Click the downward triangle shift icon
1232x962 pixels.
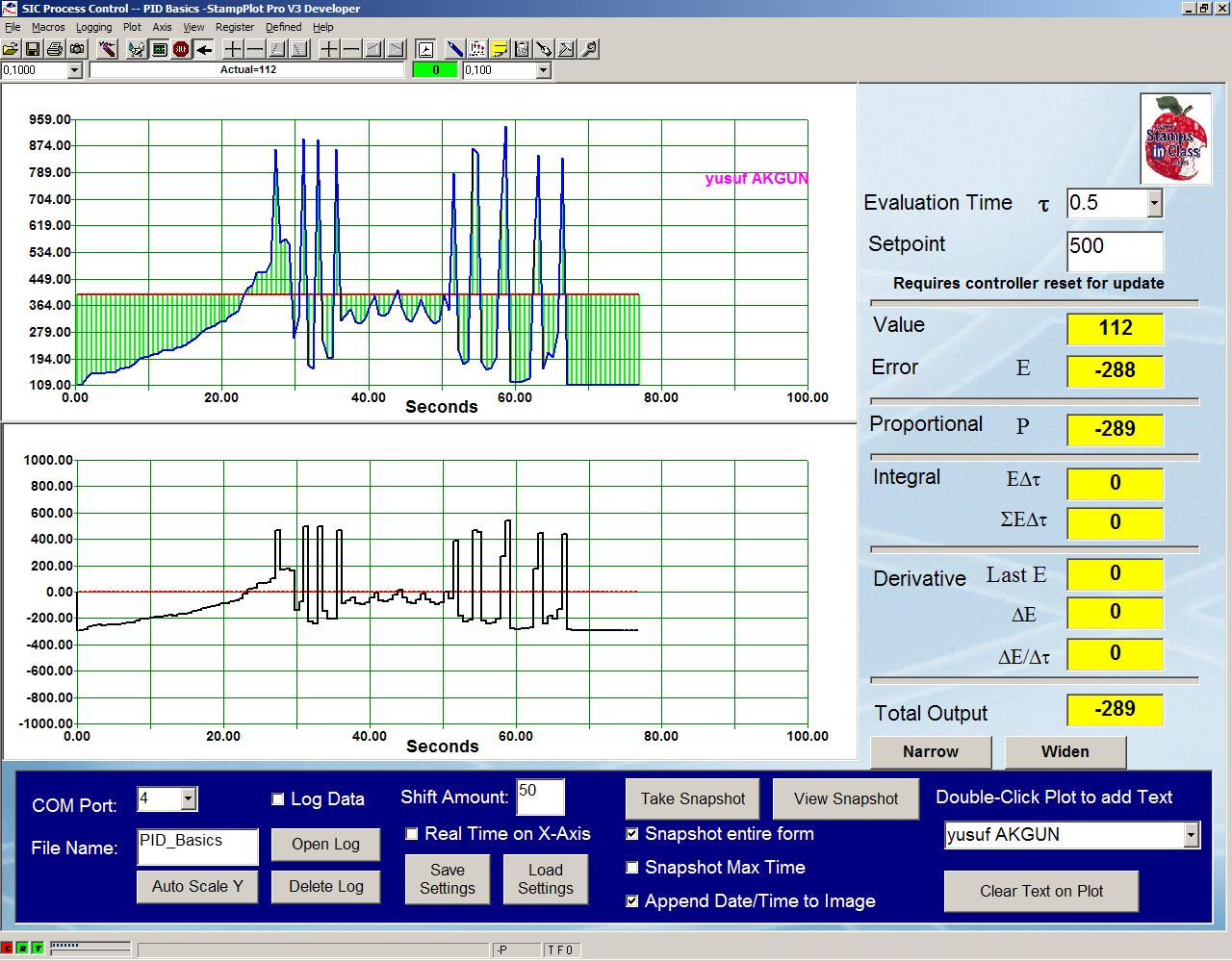299,49
